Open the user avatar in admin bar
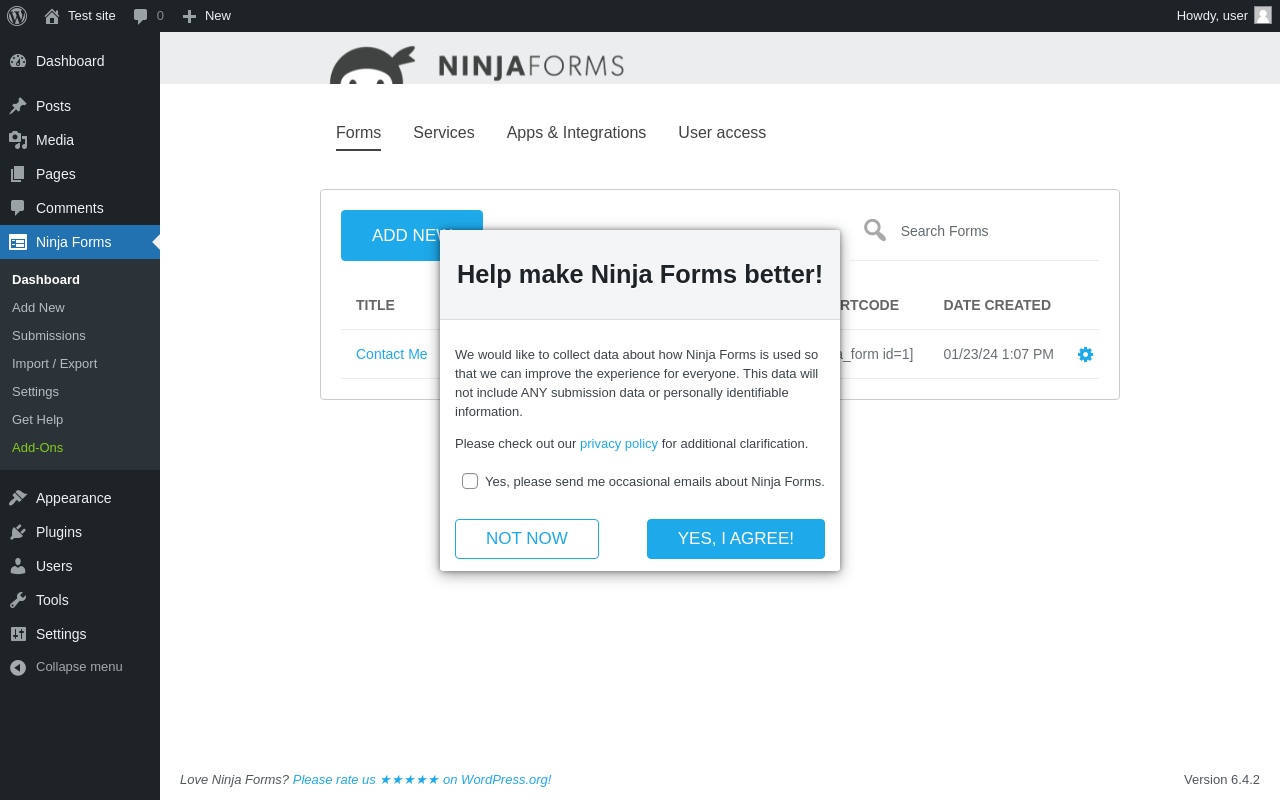Viewport: 1280px width, 800px height. (x=1263, y=15)
